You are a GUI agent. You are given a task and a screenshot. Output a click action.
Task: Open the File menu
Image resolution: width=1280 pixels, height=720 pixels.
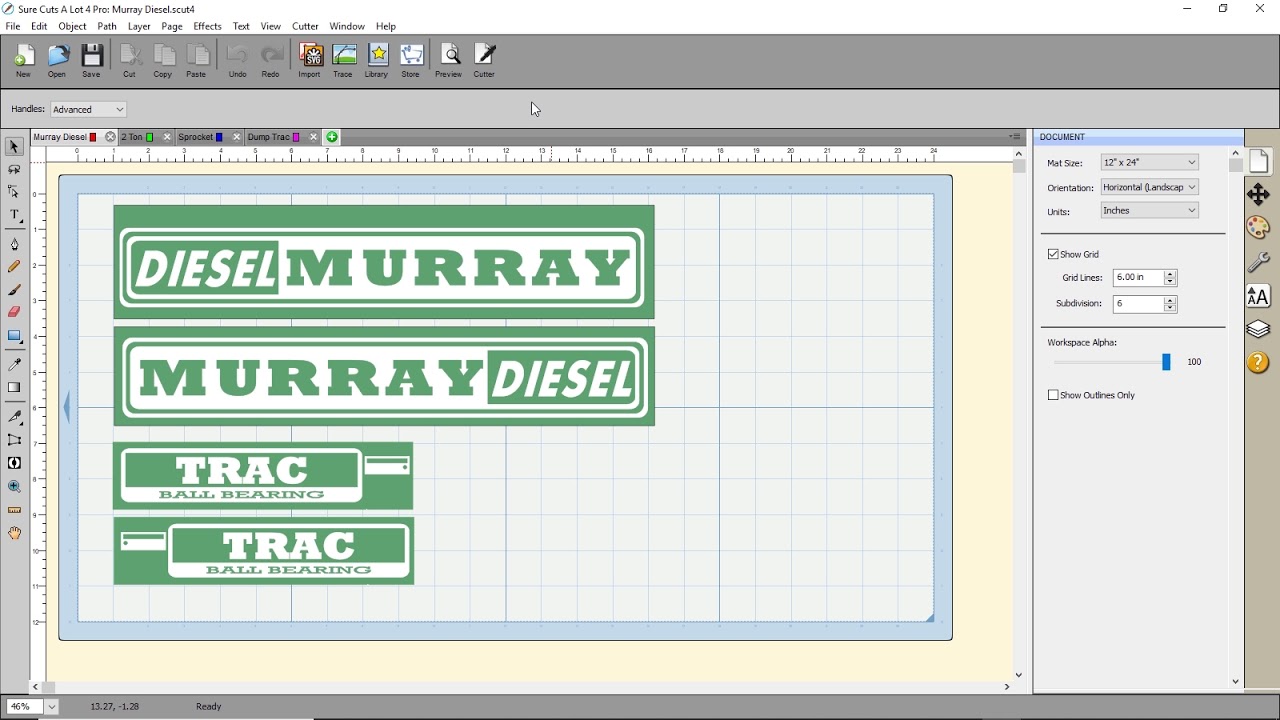click(x=13, y=26)
